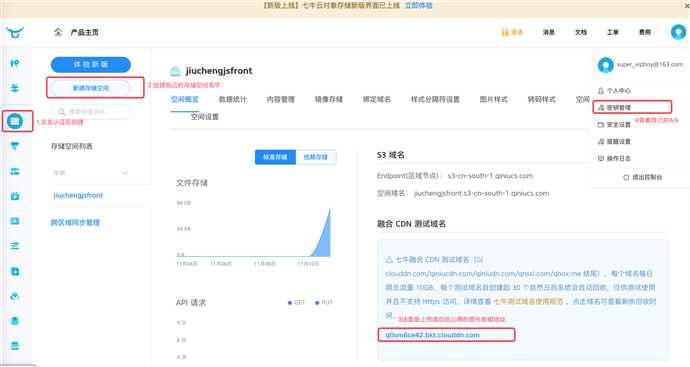Open the funnel-shaped sidebar icon

pyautogui.click(x=15, y=146)
